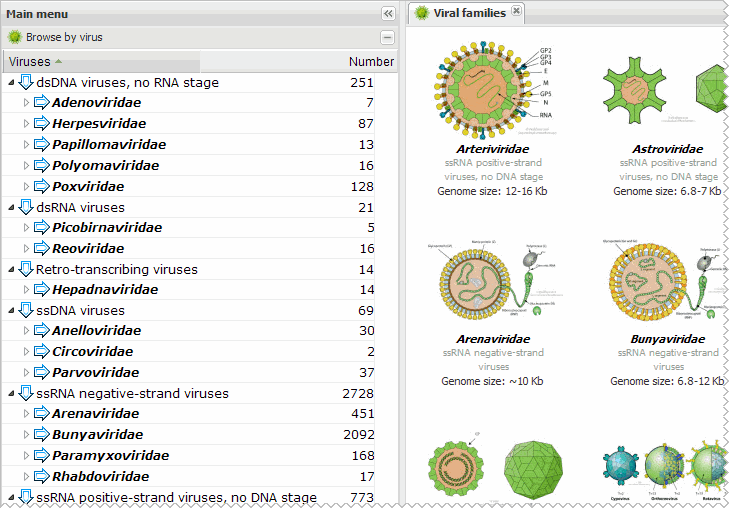This screenshot has width=730, height=509.
Task: Click the Picobirnaviridae right-arrow icon
Action: coord(41,227)
